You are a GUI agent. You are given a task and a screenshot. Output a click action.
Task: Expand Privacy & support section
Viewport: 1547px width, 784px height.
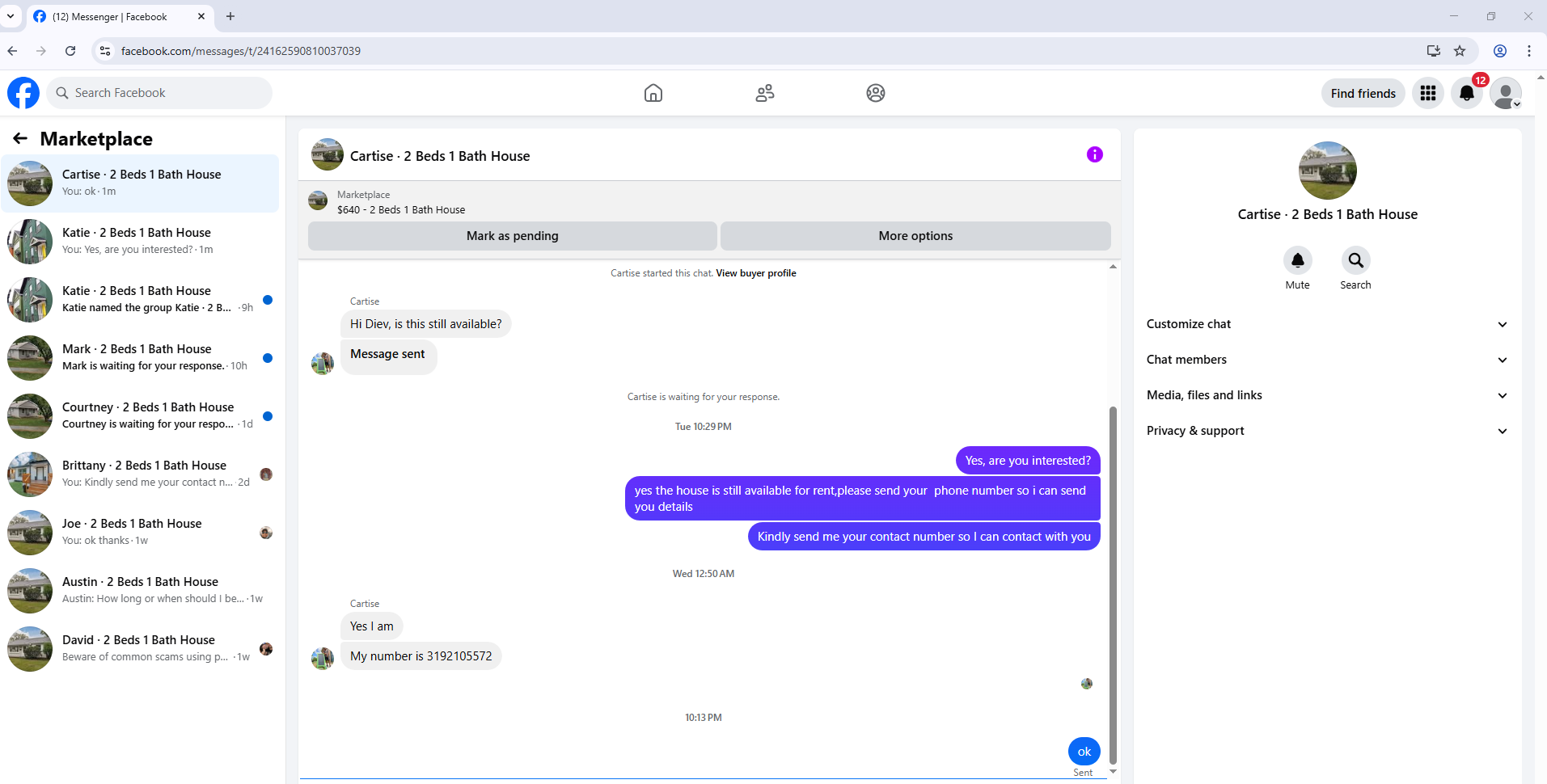(1327, 431)
